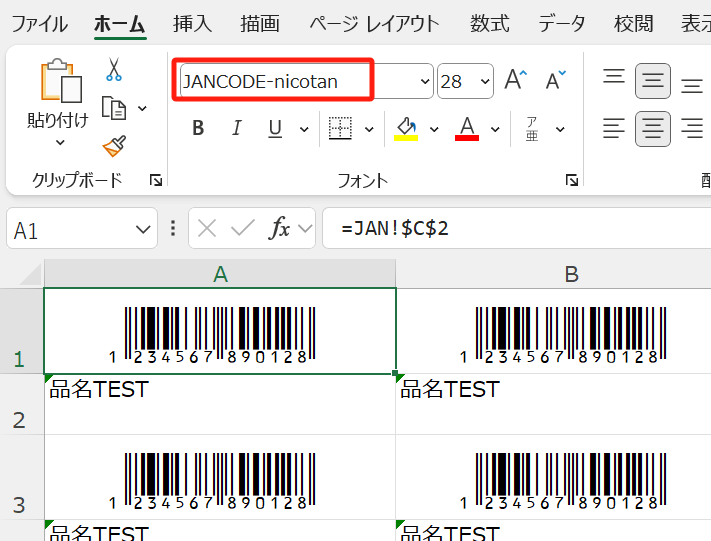This screenshot has width=711, height=541.
Task: Apply the red font color A
Action: pyautogui.click(x=467, y=129)
